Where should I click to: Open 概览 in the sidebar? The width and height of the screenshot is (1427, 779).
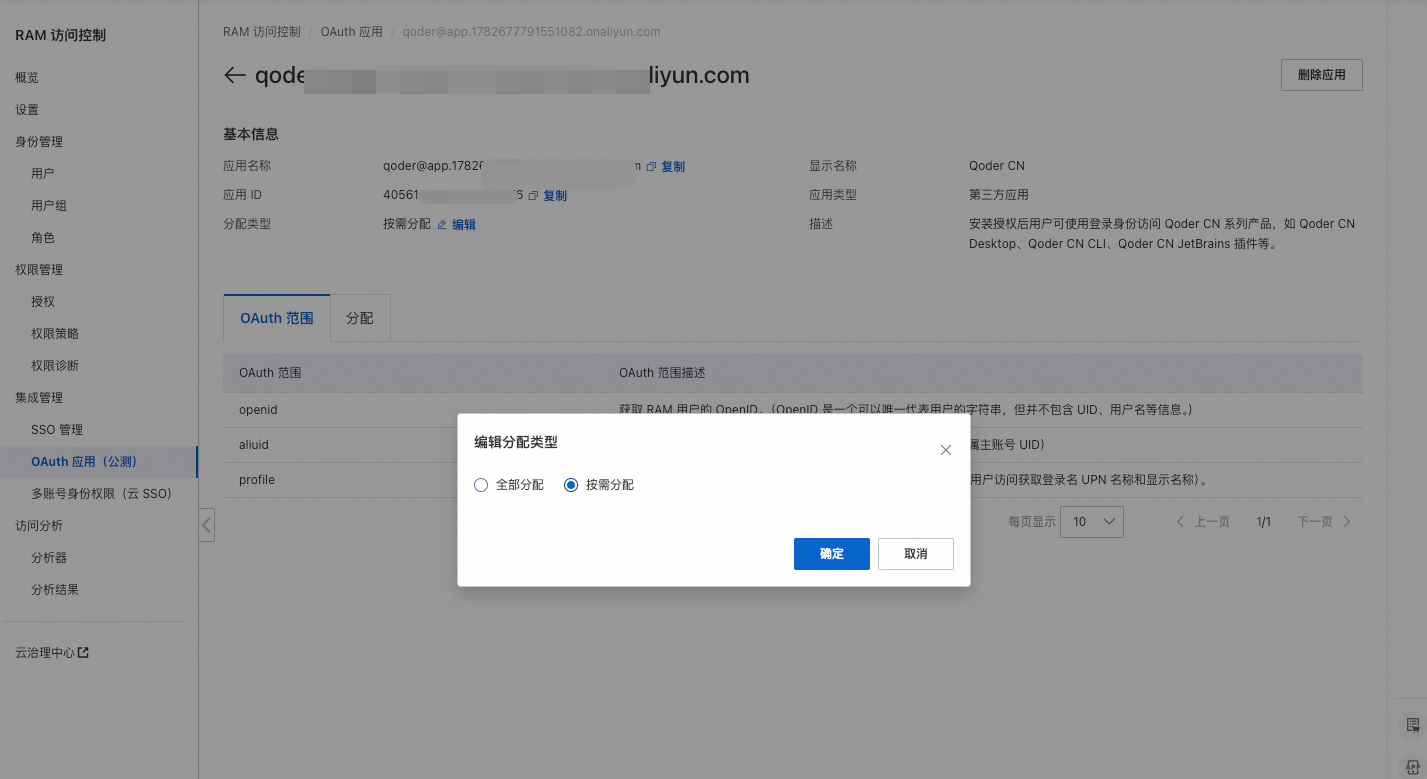coord(27,78)
